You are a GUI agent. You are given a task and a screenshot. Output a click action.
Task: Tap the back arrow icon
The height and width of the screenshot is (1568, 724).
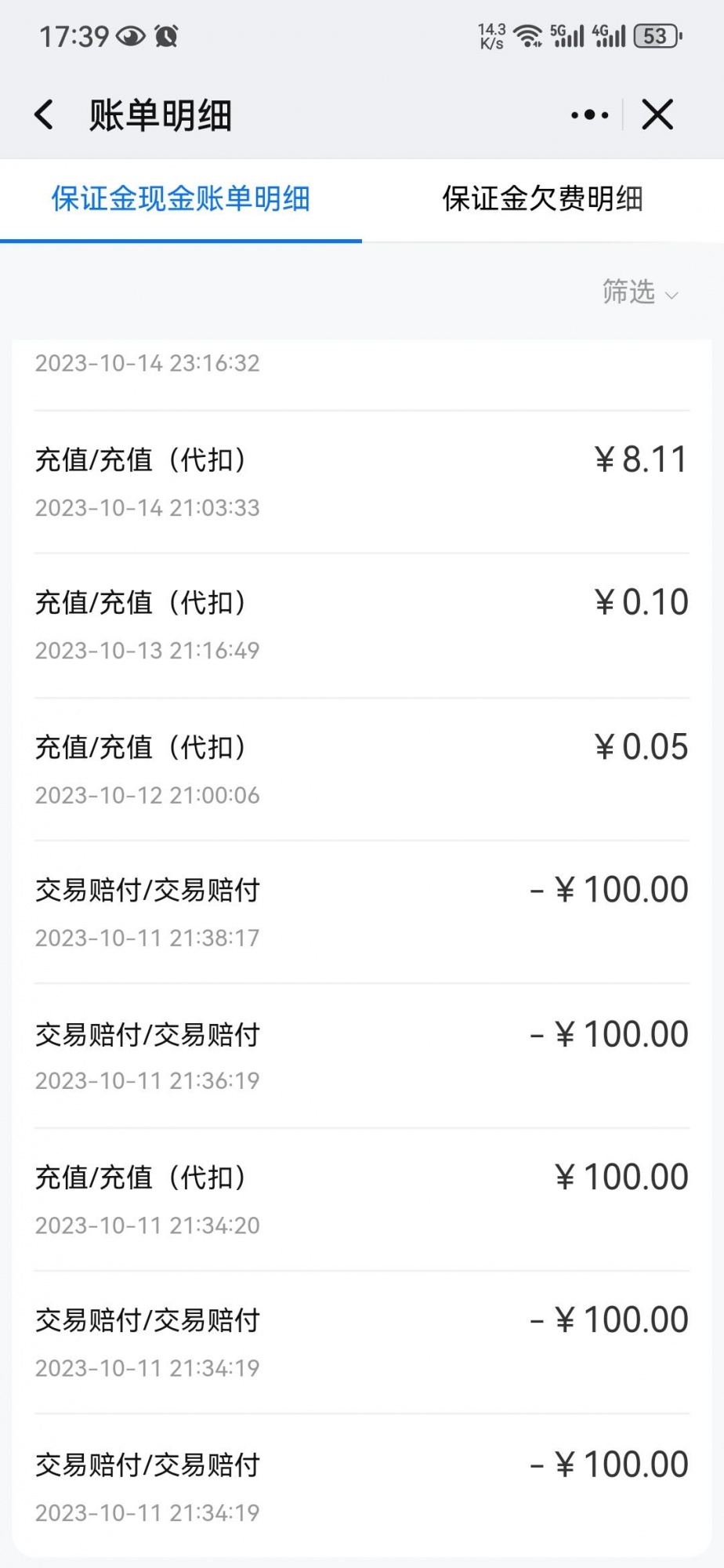45,114
